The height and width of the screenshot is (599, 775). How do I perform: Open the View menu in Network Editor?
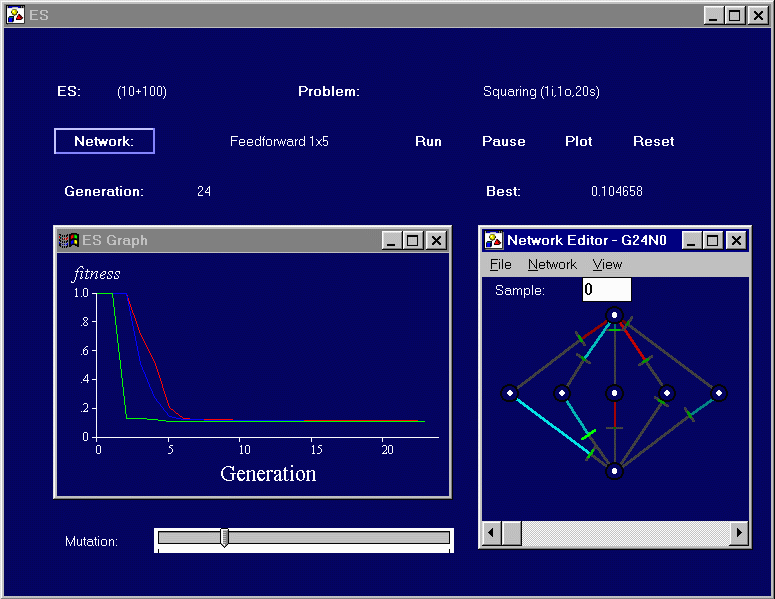[x=607, y=265]
